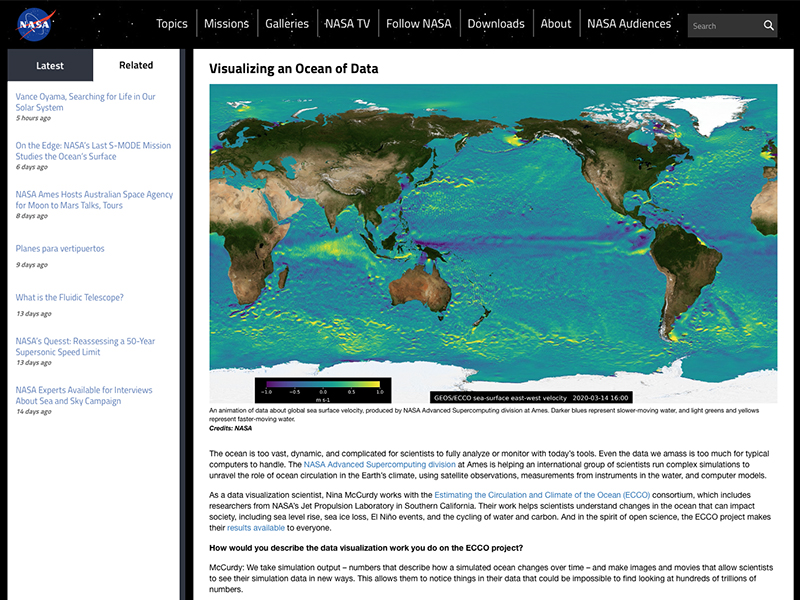Switch to the Latest tab
Image resolution: width=800 pixels, height=600 pixels.
coord(50,66)
